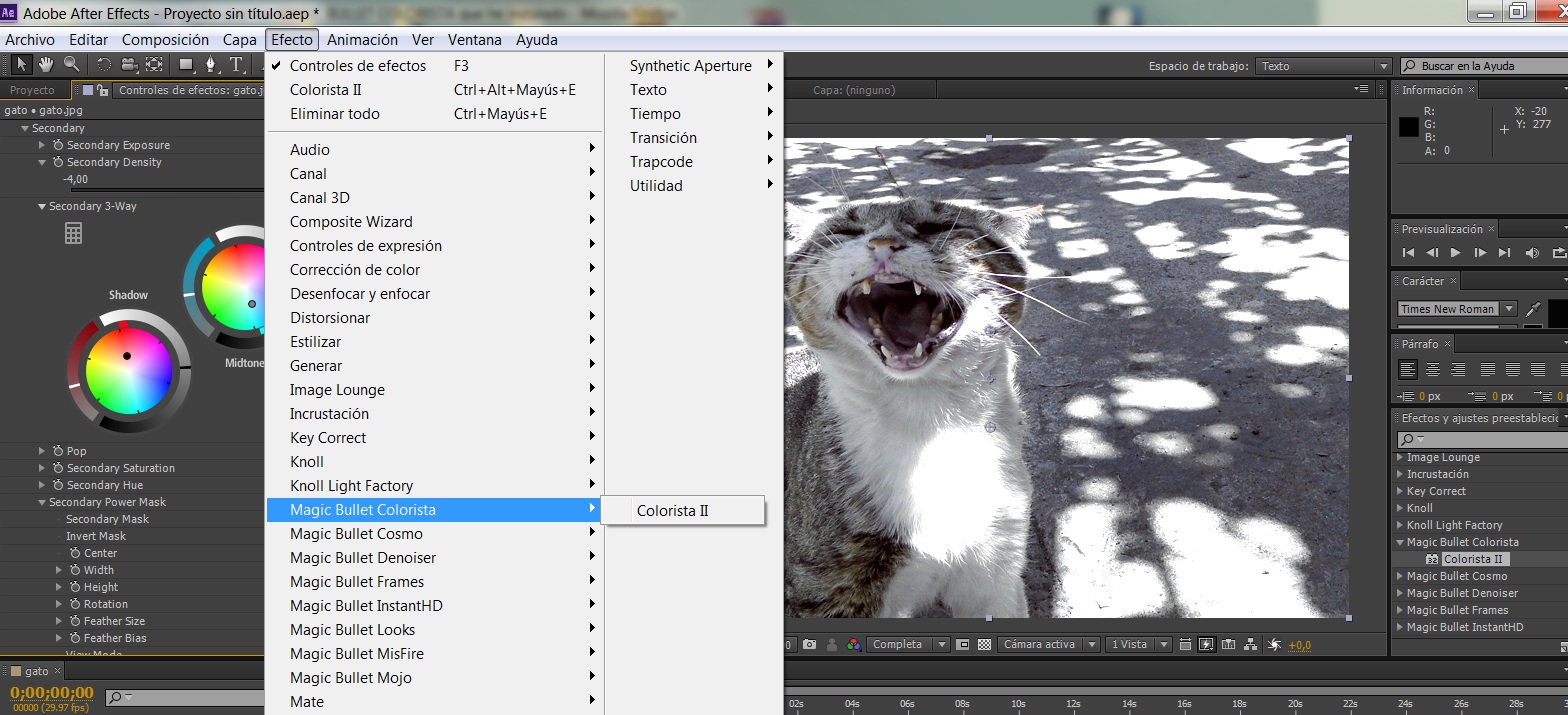The width and height of the screenshot is (1568, 715).
Task: Select right align paragraph button
Action: (1457, 370)
